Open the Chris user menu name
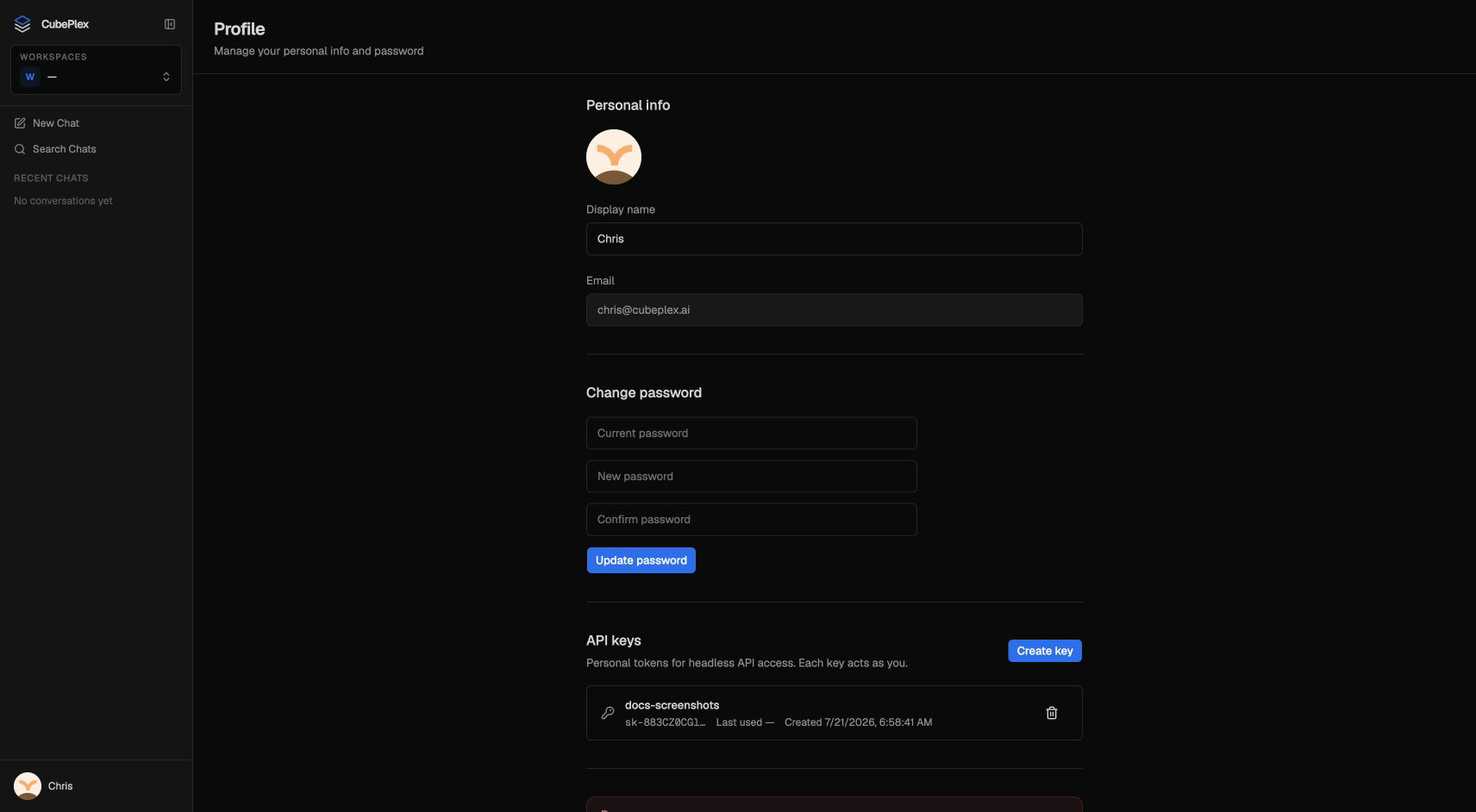 pyautogui.click(x=60, y=786)
